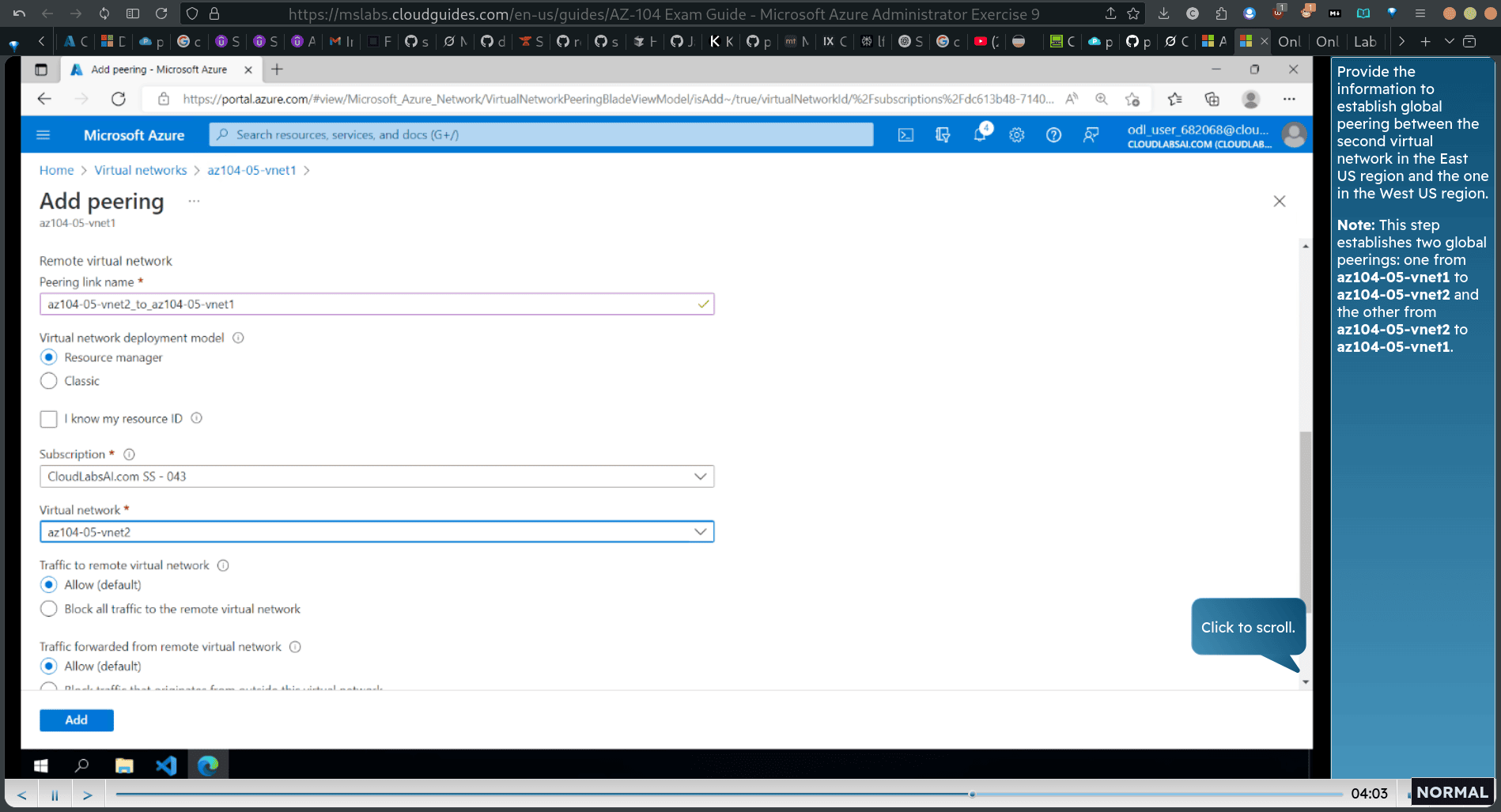
Task: Select Classic deployment model
Action: point(49,381)
